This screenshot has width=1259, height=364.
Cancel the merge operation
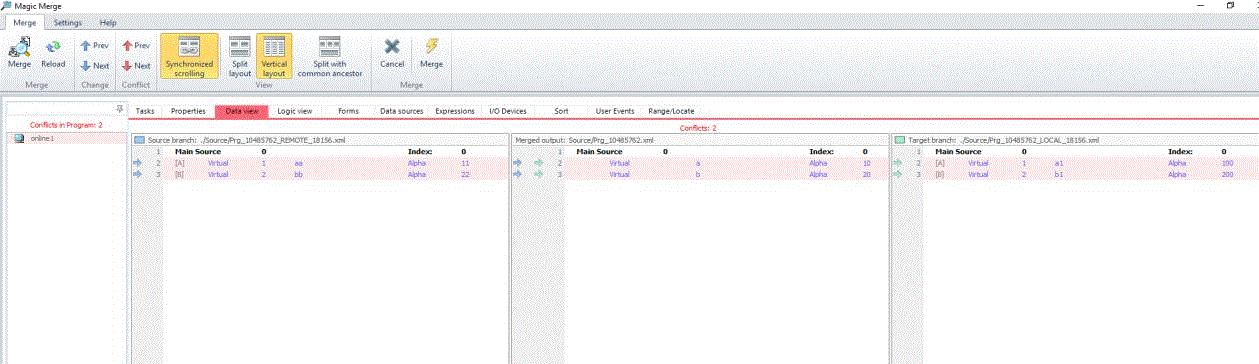pos(392,53)
